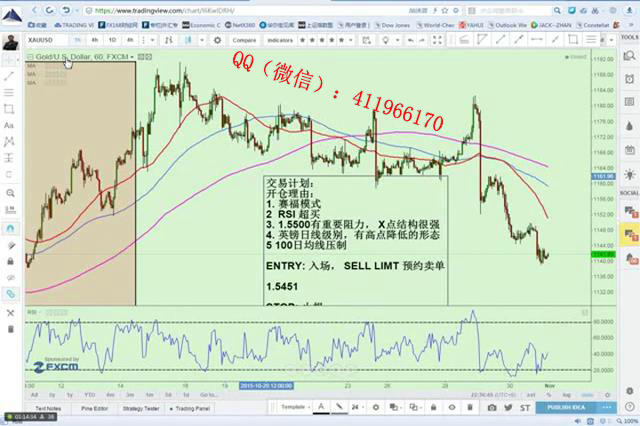Viewport: 640px width, 426px height.
Task: Click the text color 'A' swatch
Action: click(x=321, y=407)
